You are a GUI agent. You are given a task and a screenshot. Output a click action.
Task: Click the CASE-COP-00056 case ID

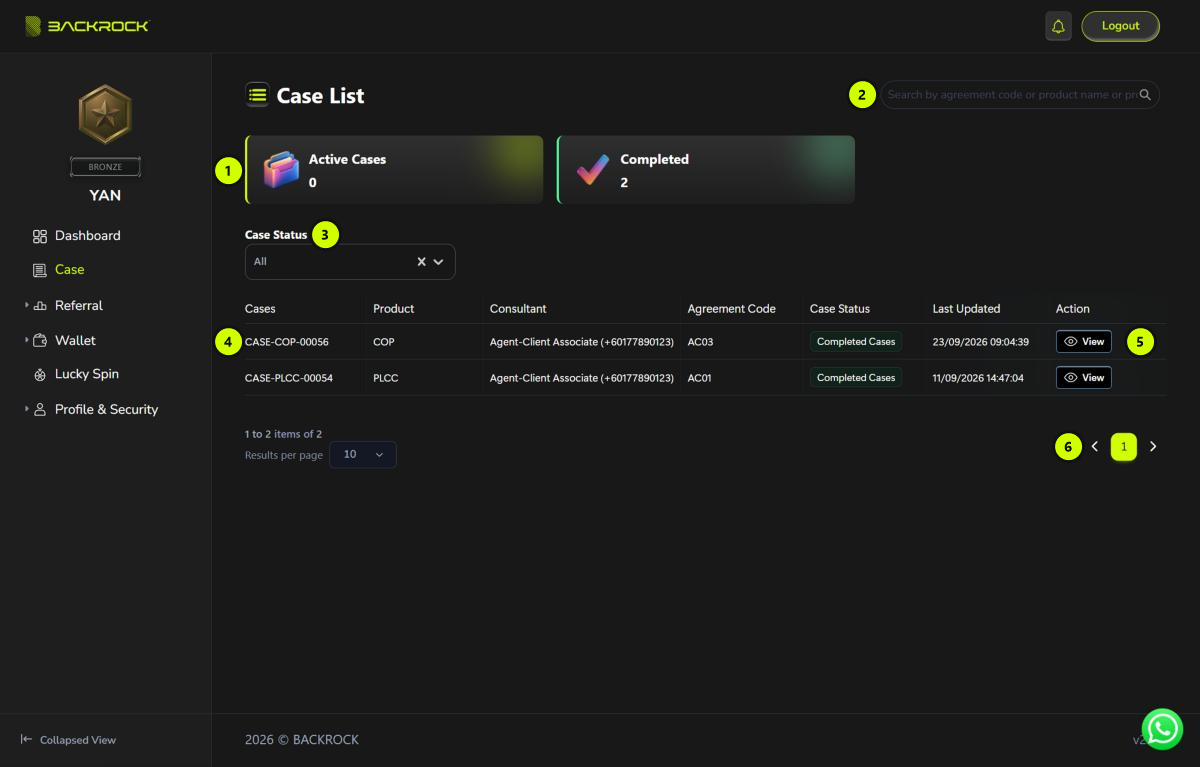point(287,342)
